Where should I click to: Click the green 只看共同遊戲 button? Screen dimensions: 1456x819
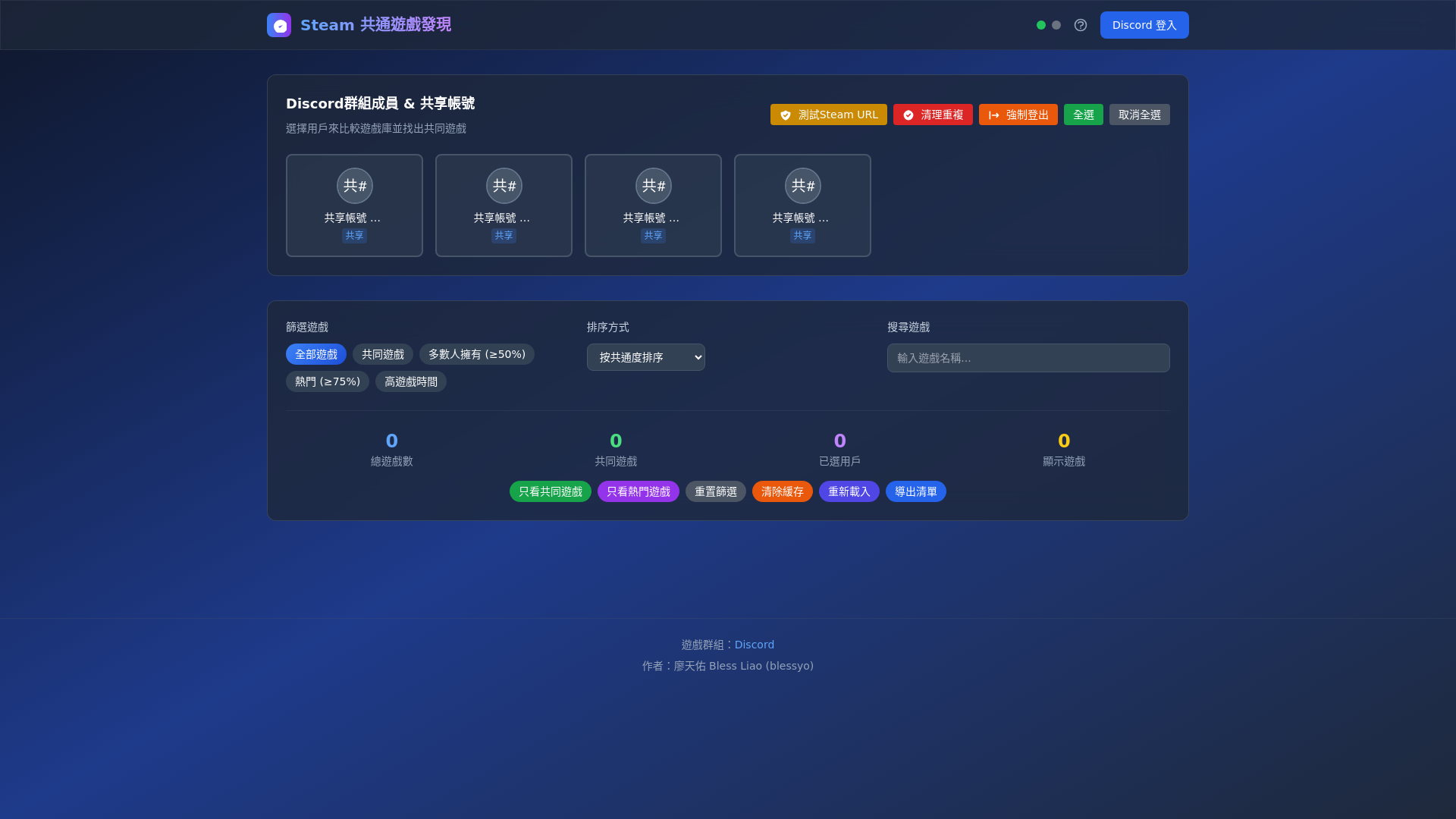(x=551, y=491)
